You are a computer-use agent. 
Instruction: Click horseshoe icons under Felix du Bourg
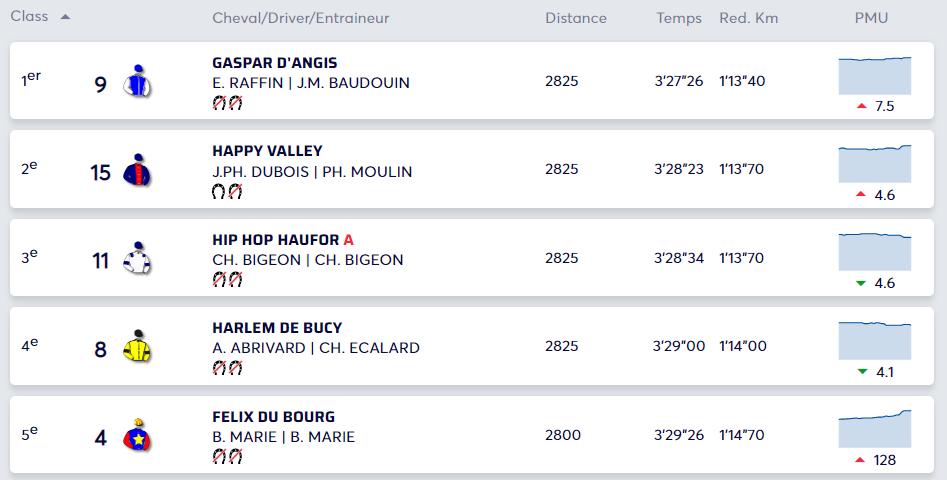click(227, 457)
